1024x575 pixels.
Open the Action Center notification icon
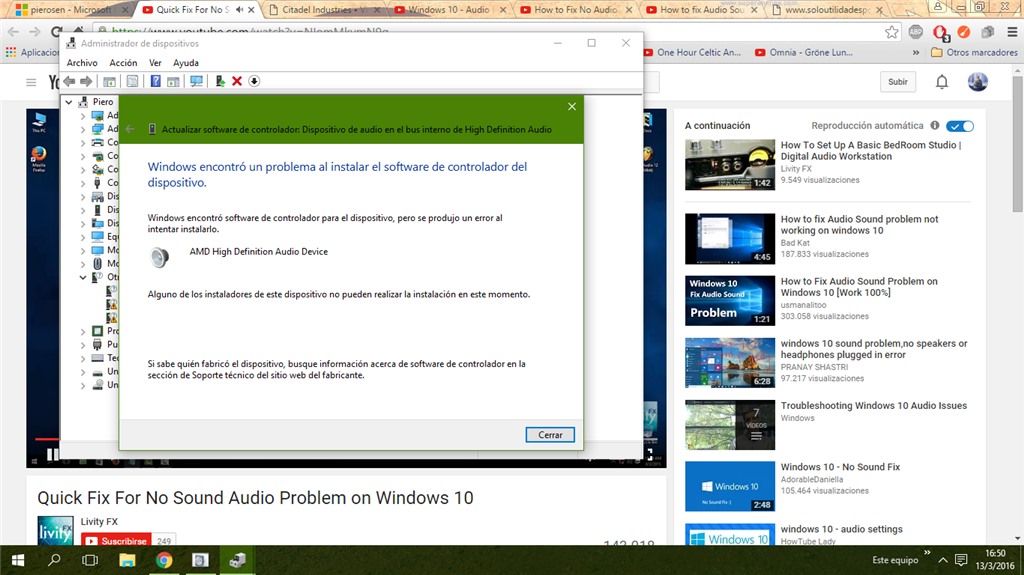tap(961, 560)
